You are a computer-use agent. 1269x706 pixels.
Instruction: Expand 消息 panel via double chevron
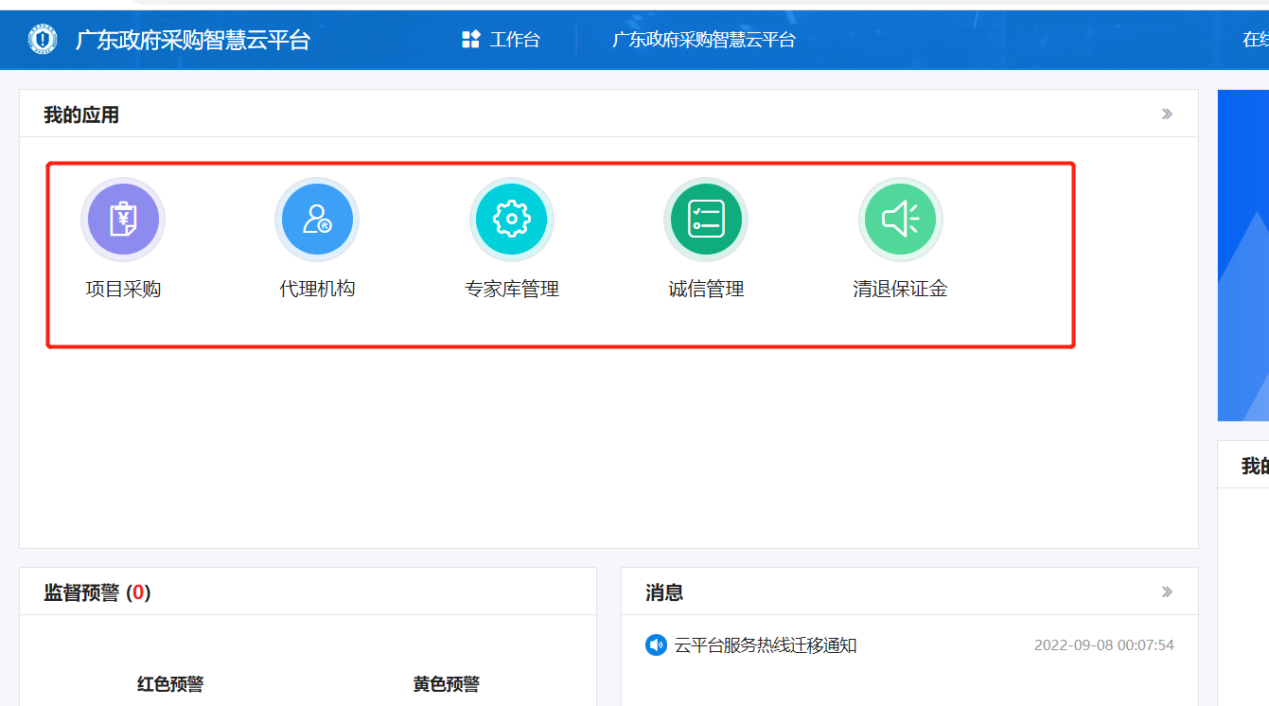(1167, 592)
